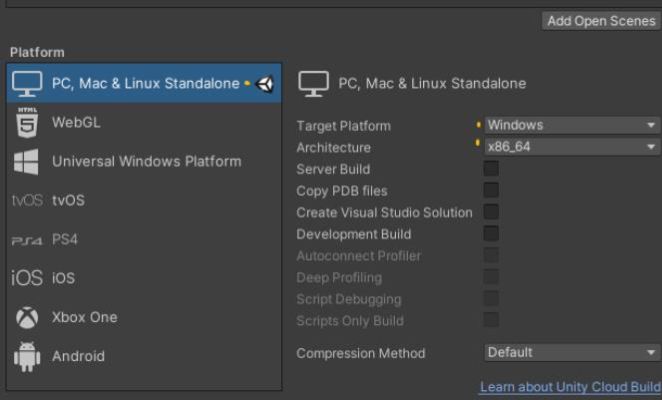Viewport: 662px width, 400px height.
Task: Enable the Server Build checkbox
Action: click(x=491, y=169)
